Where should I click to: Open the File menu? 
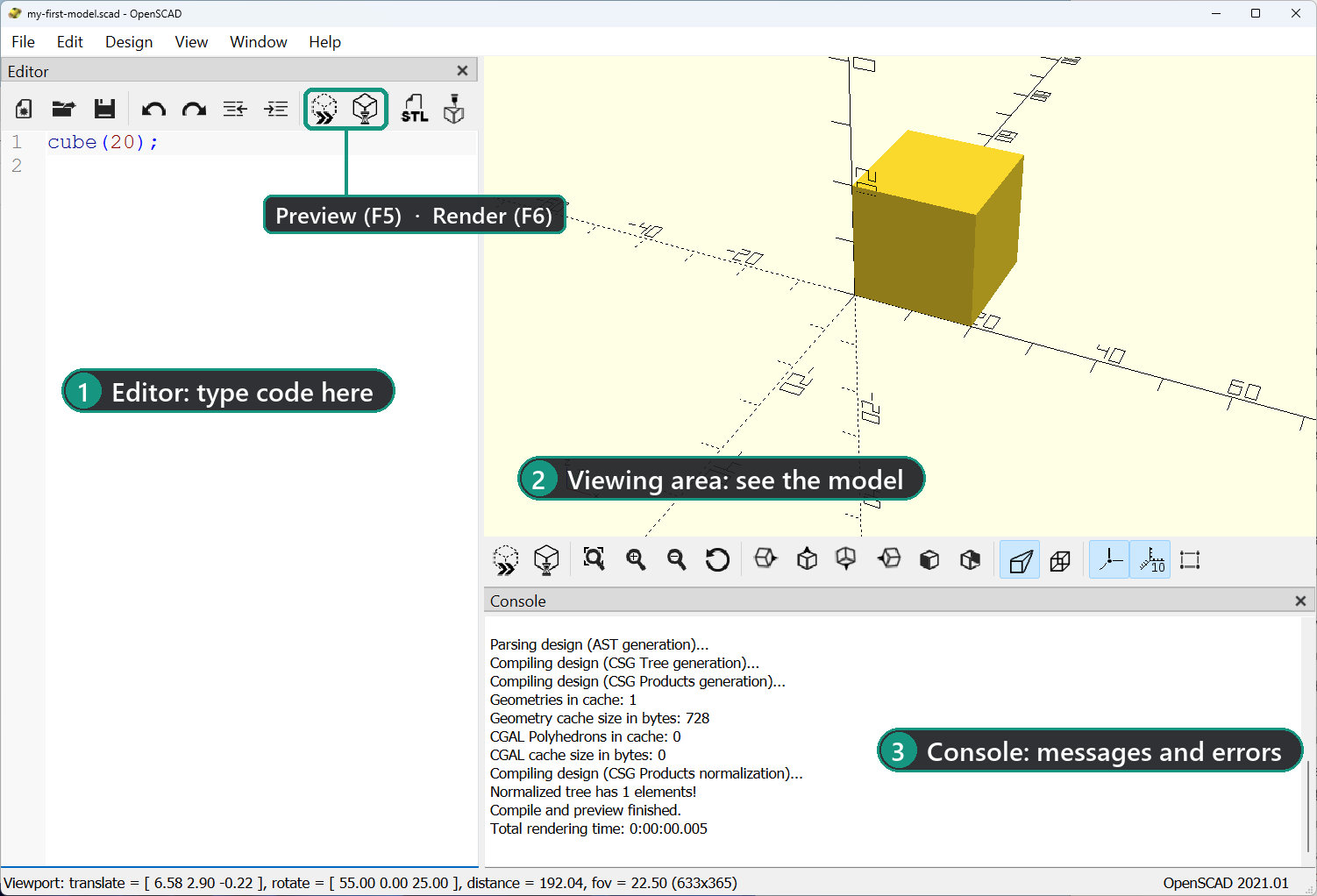click(24, 42)
